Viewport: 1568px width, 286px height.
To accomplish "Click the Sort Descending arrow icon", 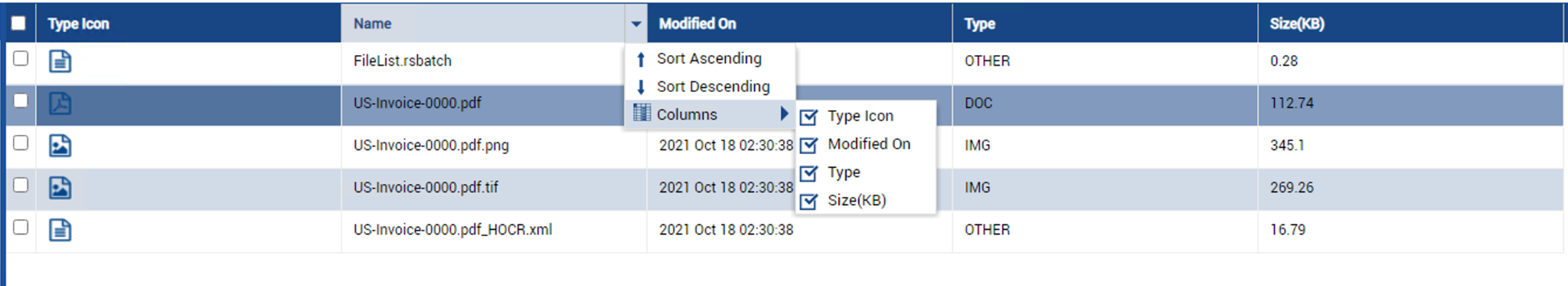I will (641, 87).
